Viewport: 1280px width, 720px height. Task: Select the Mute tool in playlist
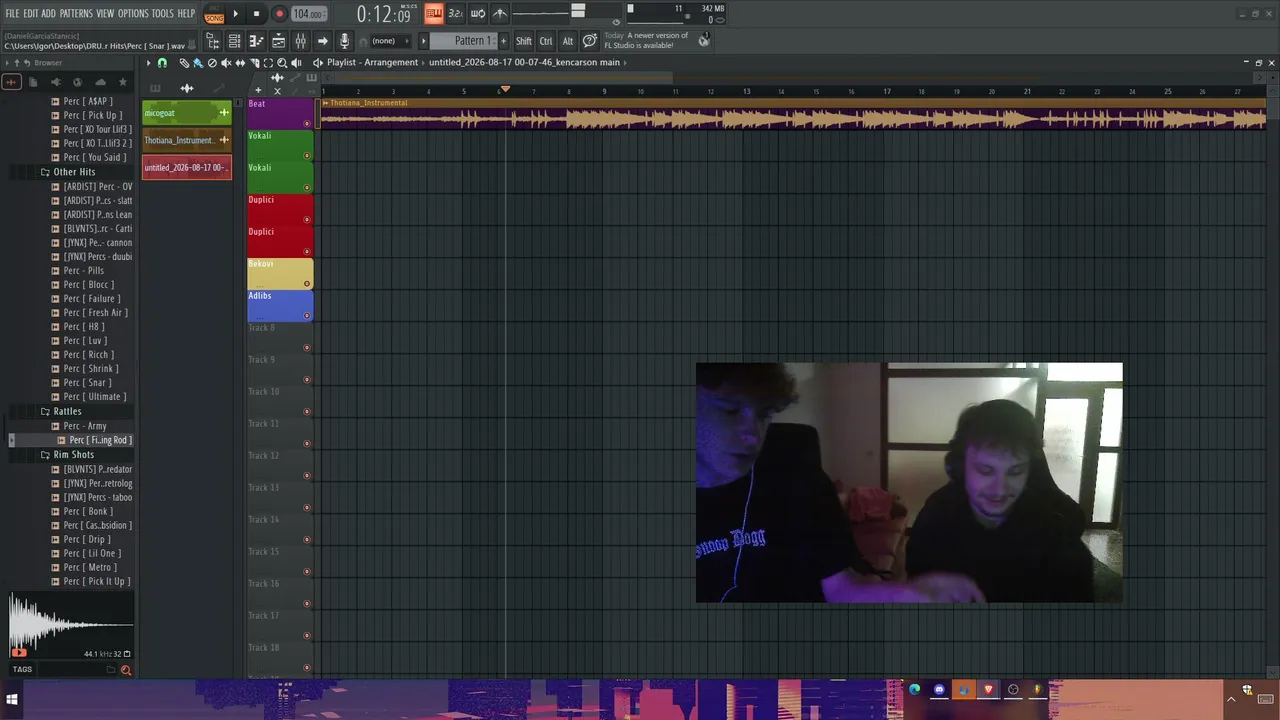pos(226,63)
